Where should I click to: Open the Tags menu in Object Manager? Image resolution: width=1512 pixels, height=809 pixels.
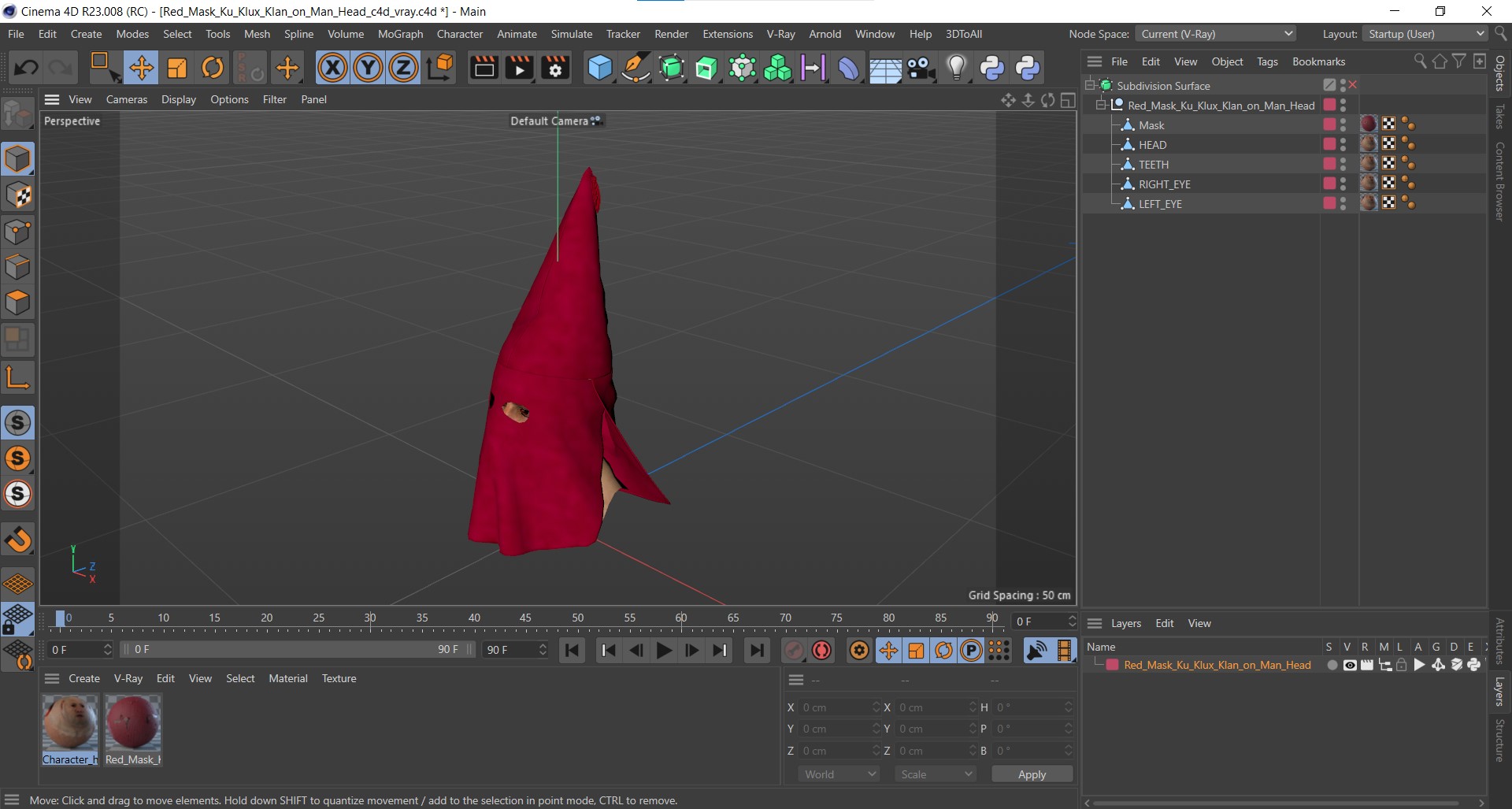1267,61
